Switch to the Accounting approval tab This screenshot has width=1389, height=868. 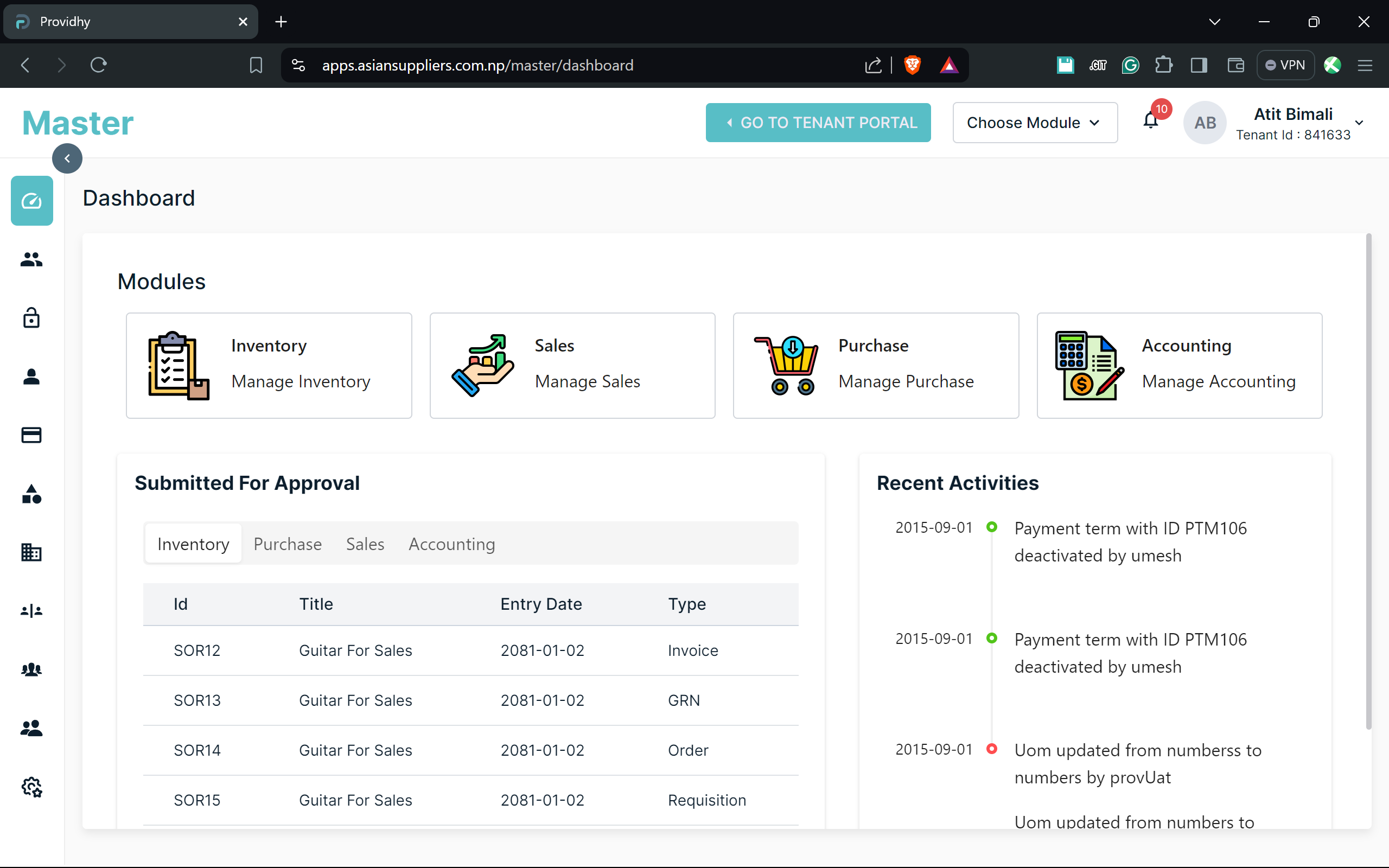click(x=452, y=544)
